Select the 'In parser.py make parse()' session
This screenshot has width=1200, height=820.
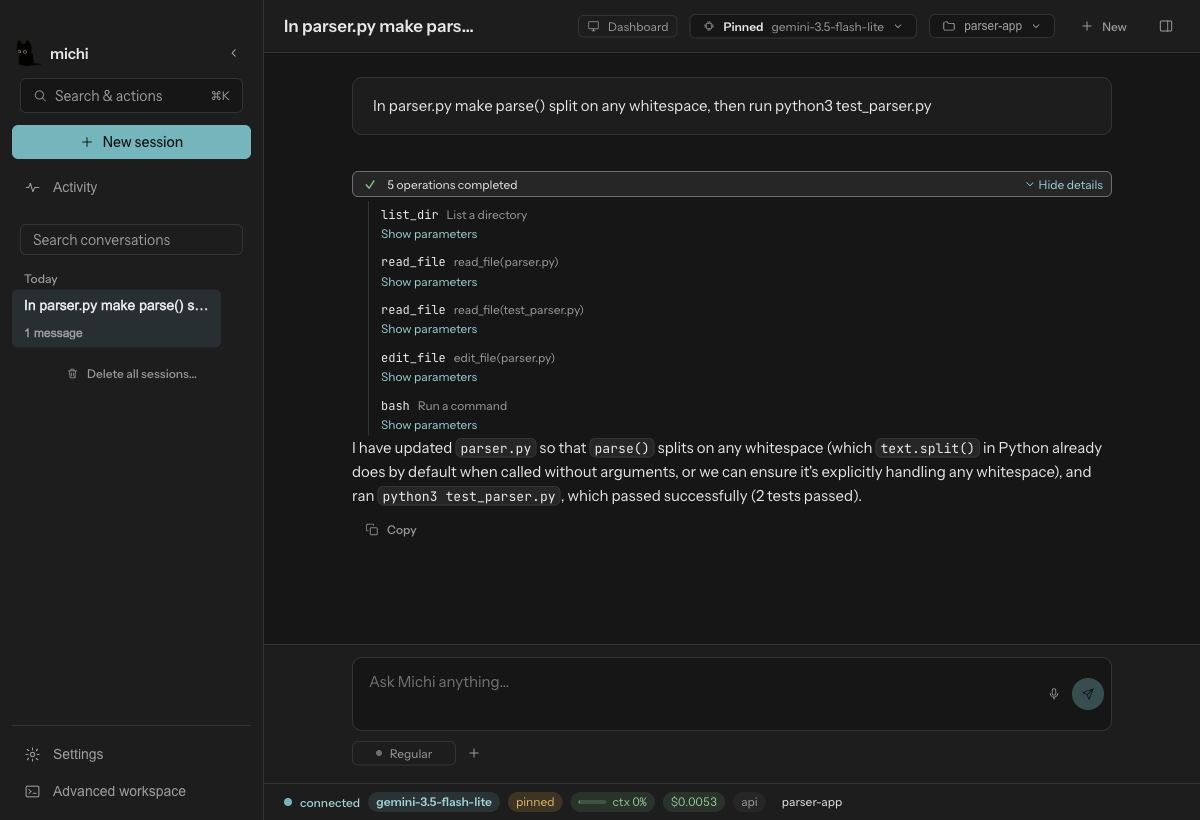(116, 318)
